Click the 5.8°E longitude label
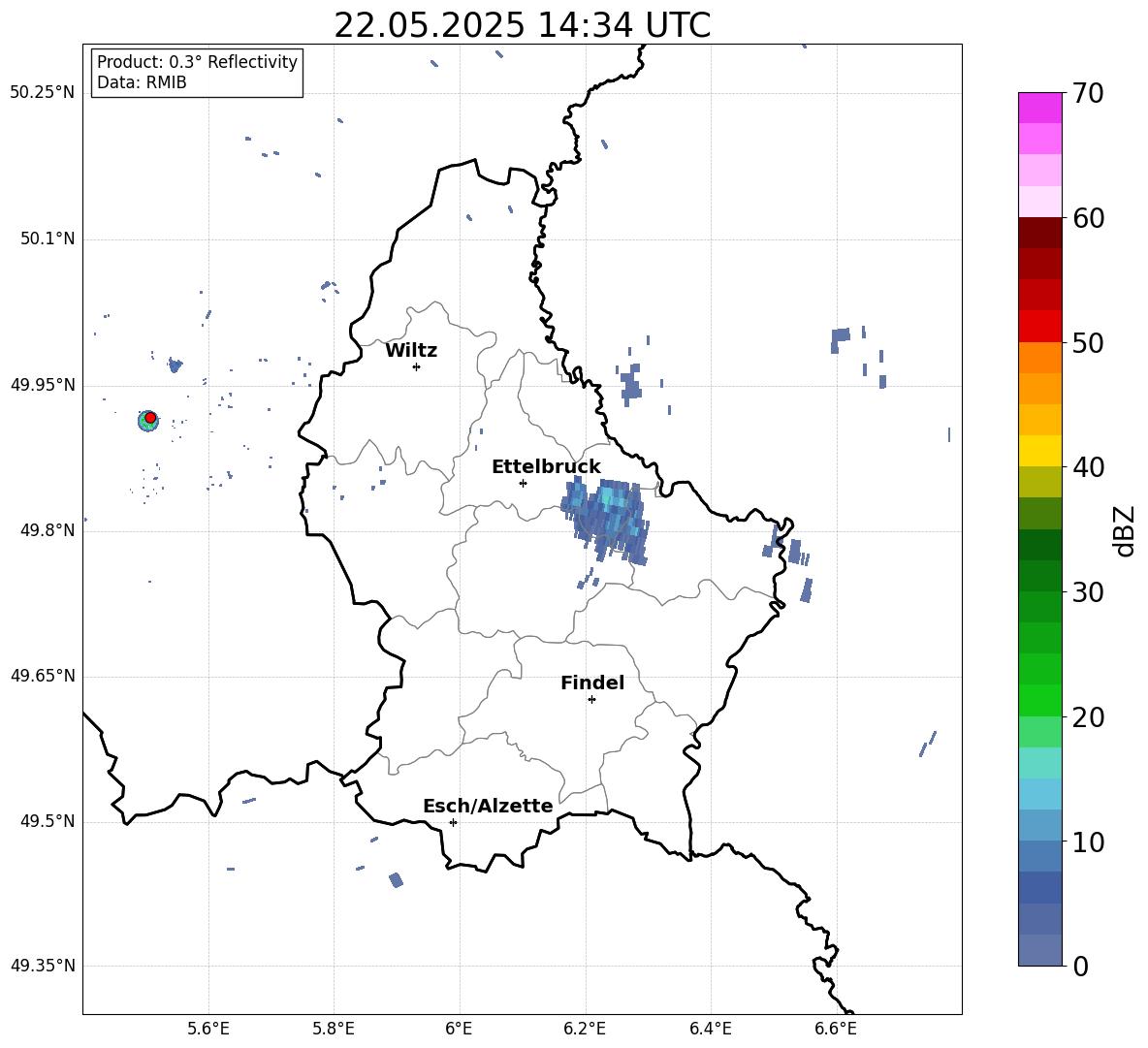Image resolution: width=1148 pixels, height=1048 pixels. (x=334, y=1029)
